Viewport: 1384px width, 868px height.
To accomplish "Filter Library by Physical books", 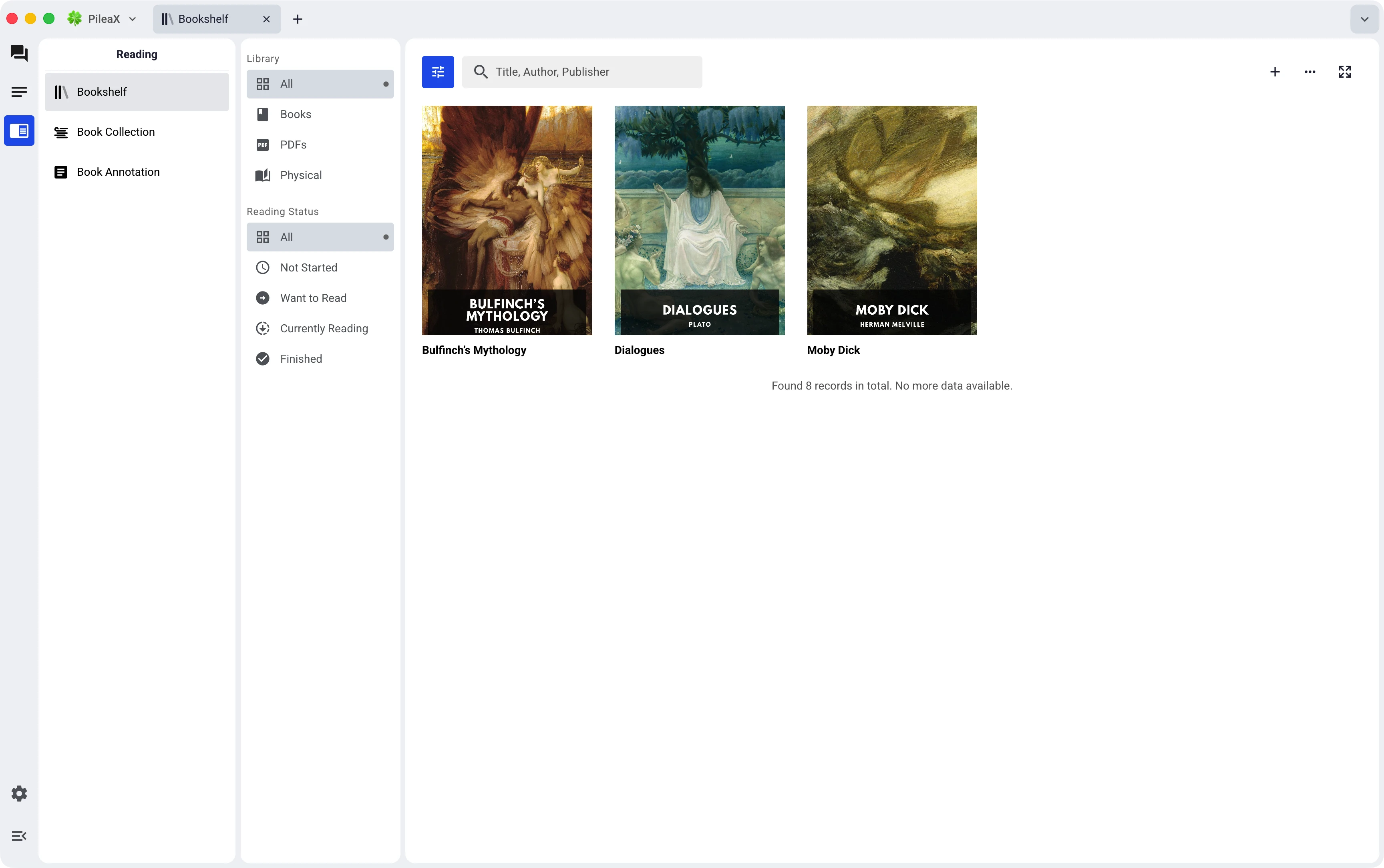I will (320, 175).
